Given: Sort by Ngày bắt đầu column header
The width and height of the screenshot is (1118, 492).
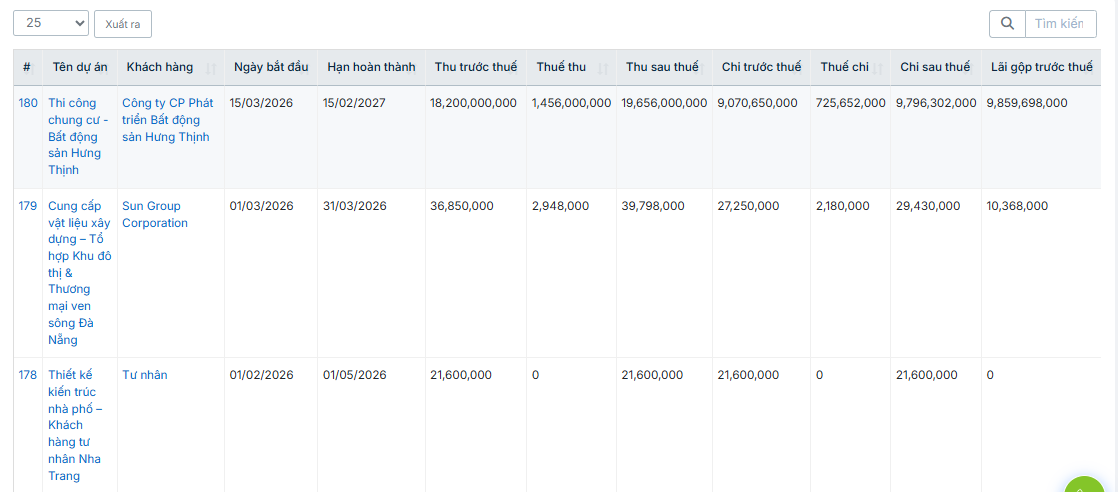Looking at the screenshot, I should pos(270,67).
